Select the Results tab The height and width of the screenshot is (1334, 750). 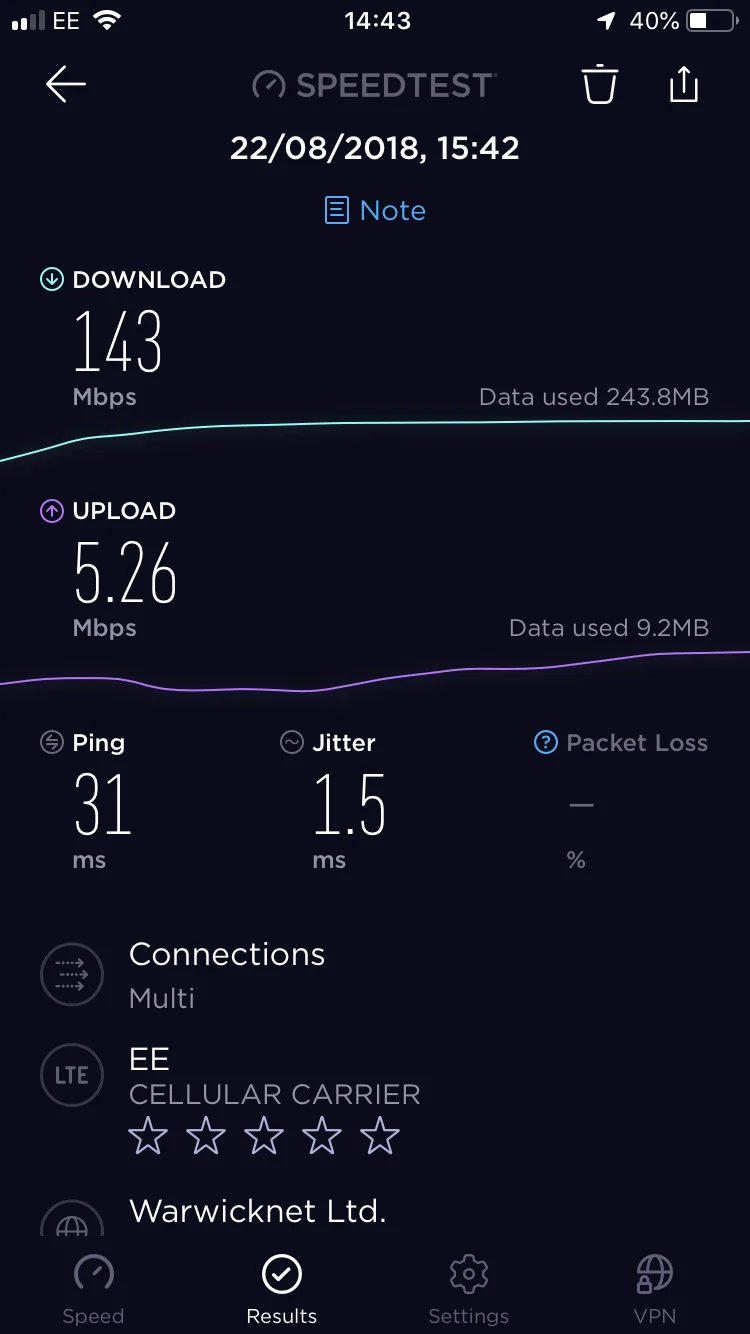click(282, 1289)
